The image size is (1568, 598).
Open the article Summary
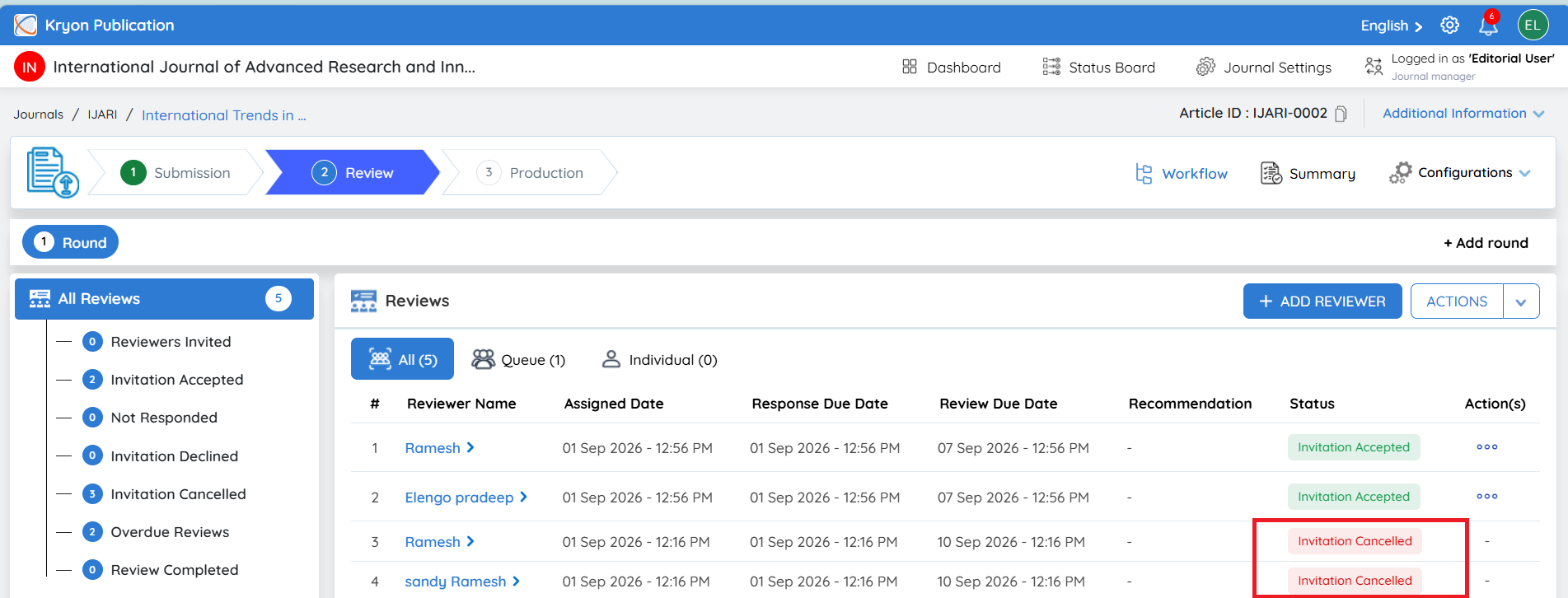(x=1308, y=174)
